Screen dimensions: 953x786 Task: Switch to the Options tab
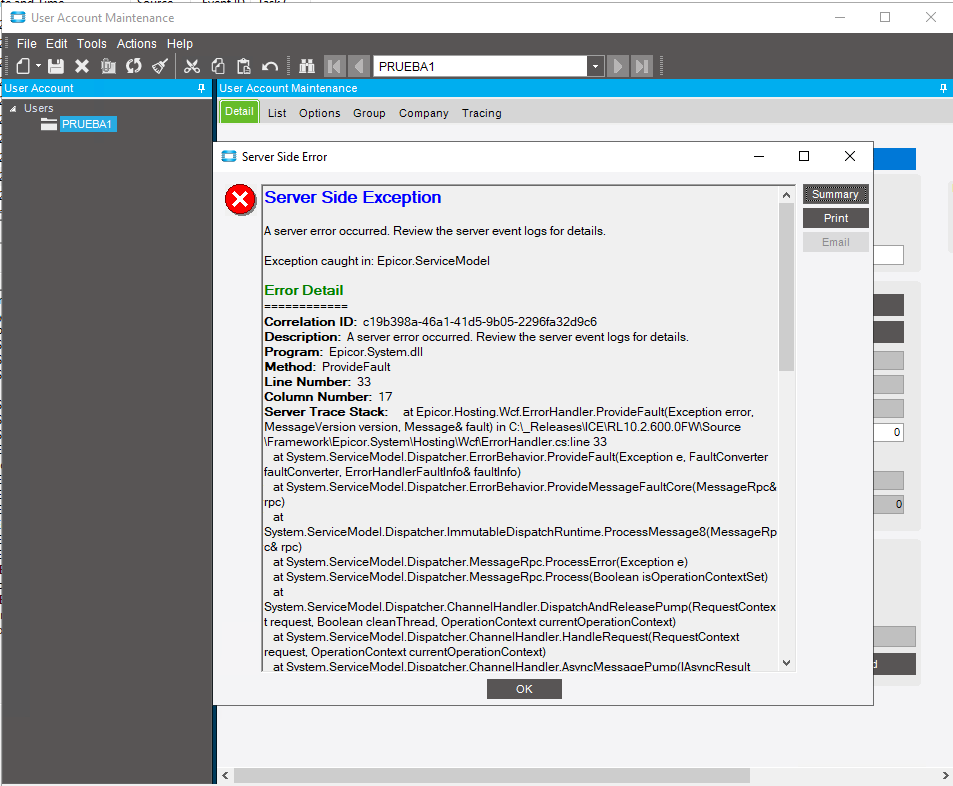[320, 113]
